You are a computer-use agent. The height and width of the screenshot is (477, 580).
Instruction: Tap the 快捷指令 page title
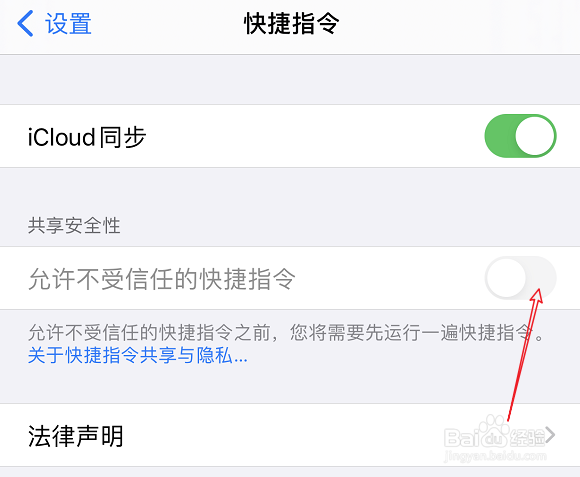291,23
